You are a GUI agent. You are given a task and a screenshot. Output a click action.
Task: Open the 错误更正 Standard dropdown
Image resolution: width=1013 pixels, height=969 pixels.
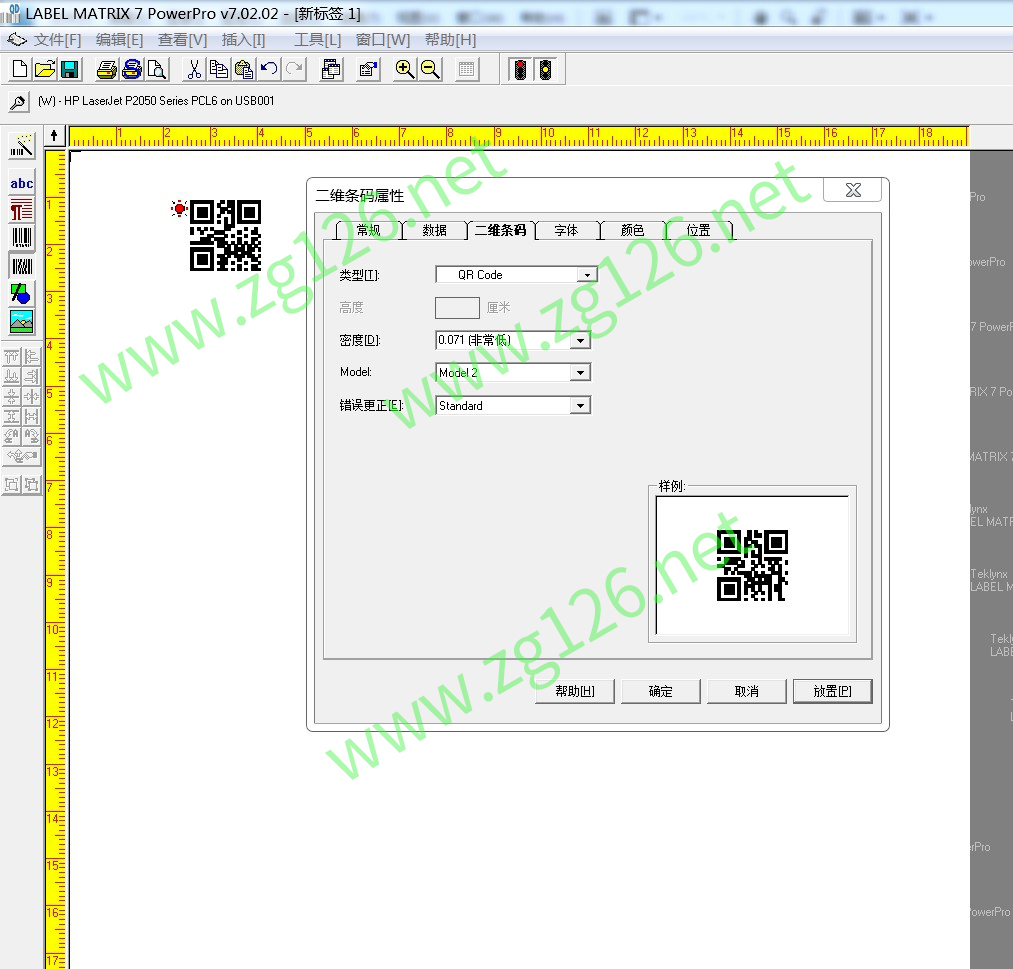coord(580,406)
